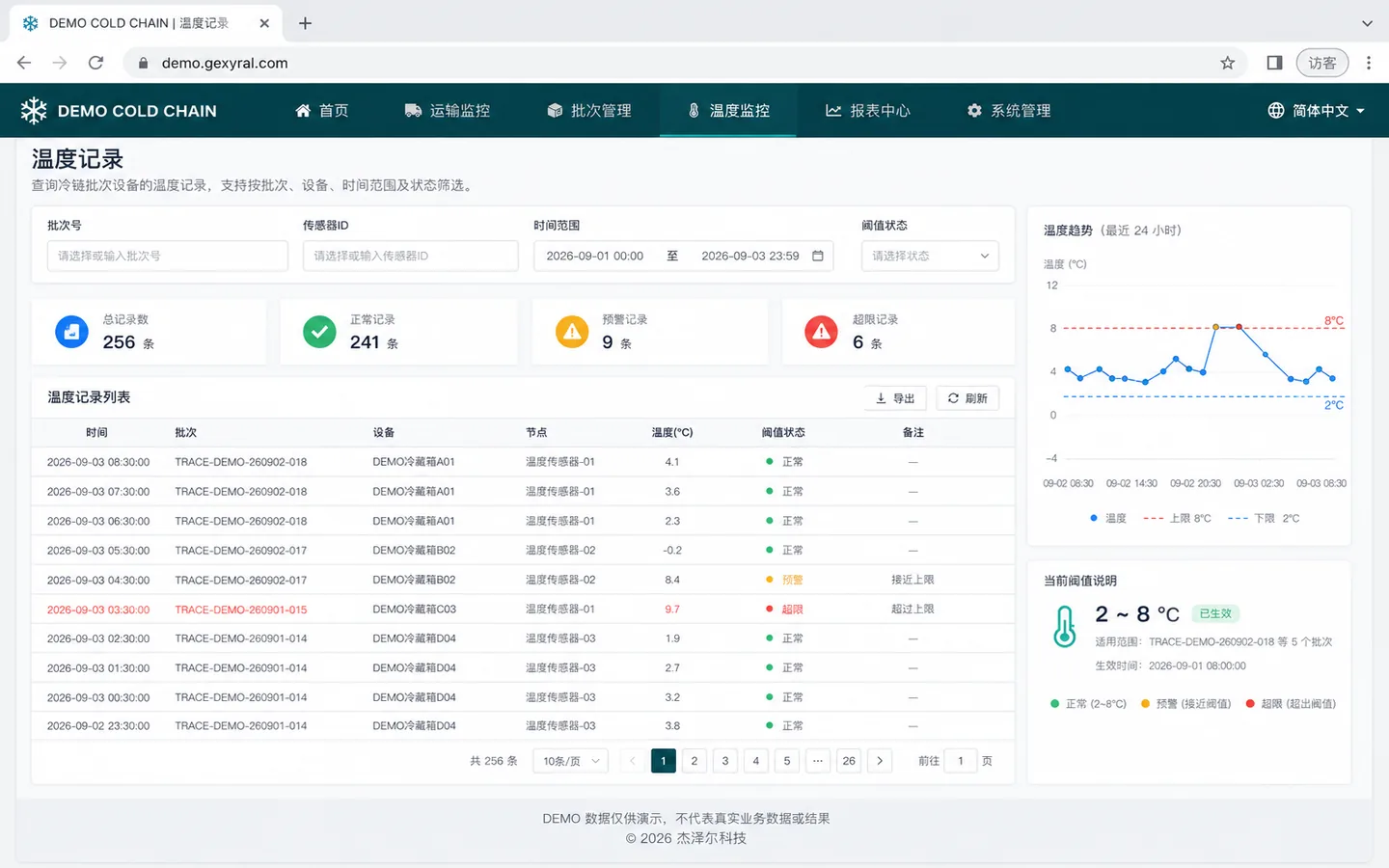The image size is (1389, 868).
Task: Go to 首页 in navigation
Action: [322, 111]
